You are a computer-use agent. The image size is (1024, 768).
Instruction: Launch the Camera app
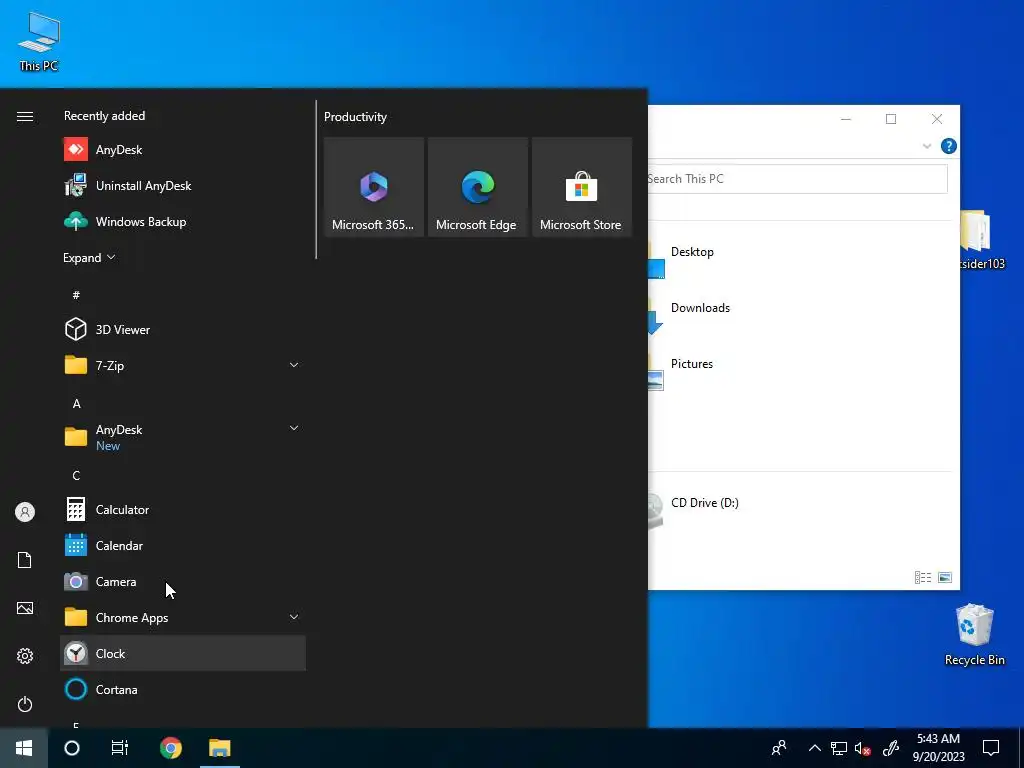coord(183,581)
